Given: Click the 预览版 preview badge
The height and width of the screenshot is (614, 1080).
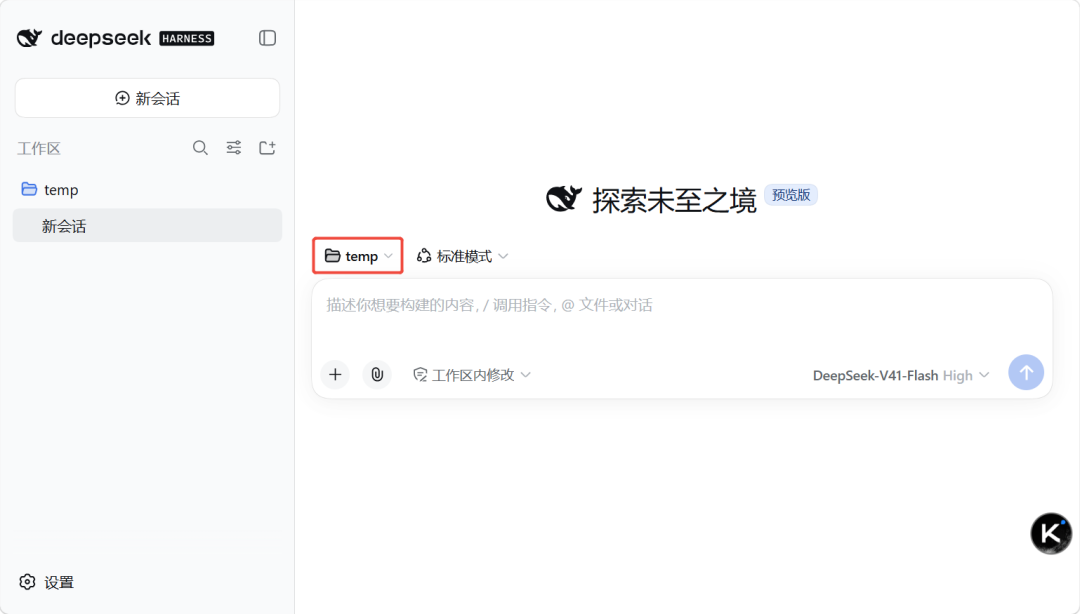Looking at the screenshot, I should (791, 195).
